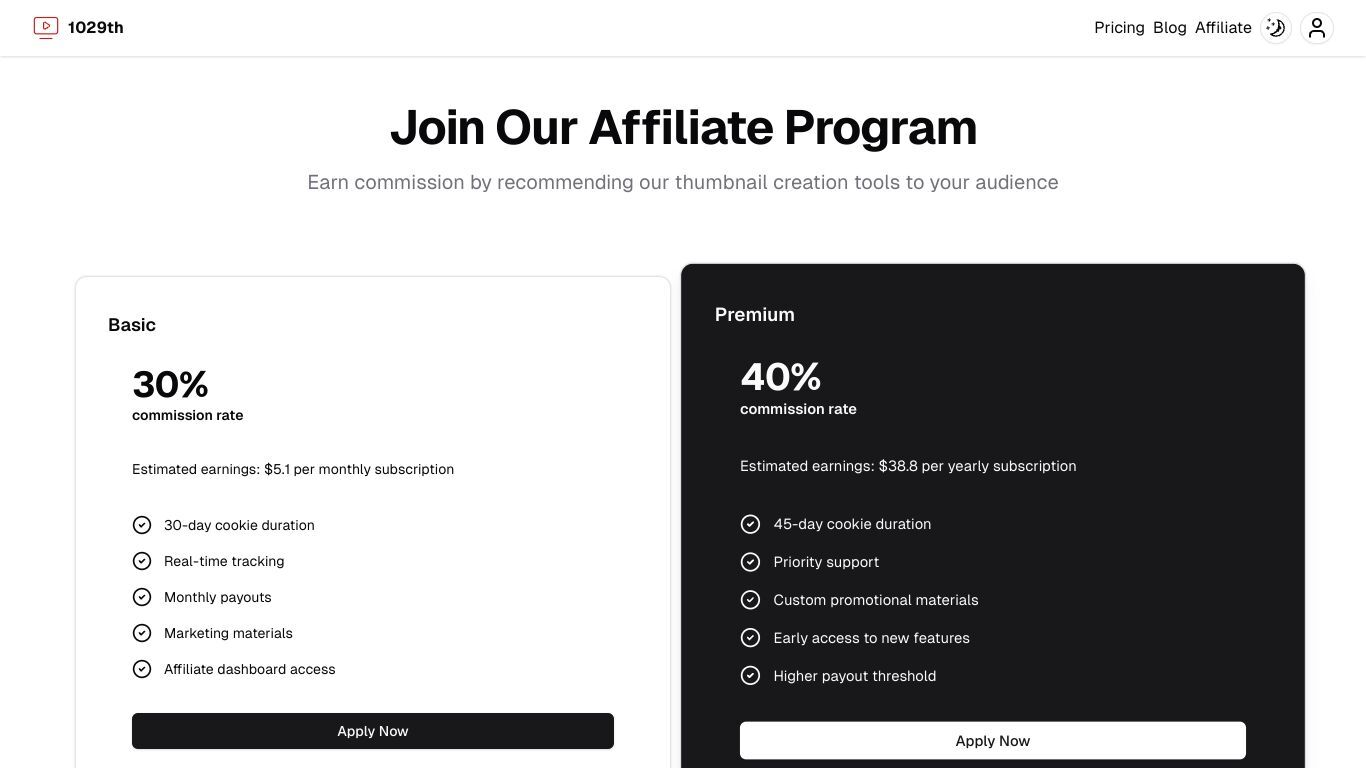Click the Premium plan card heading
The width and height of the screenshot is (1366, 768).
(755, 314)
